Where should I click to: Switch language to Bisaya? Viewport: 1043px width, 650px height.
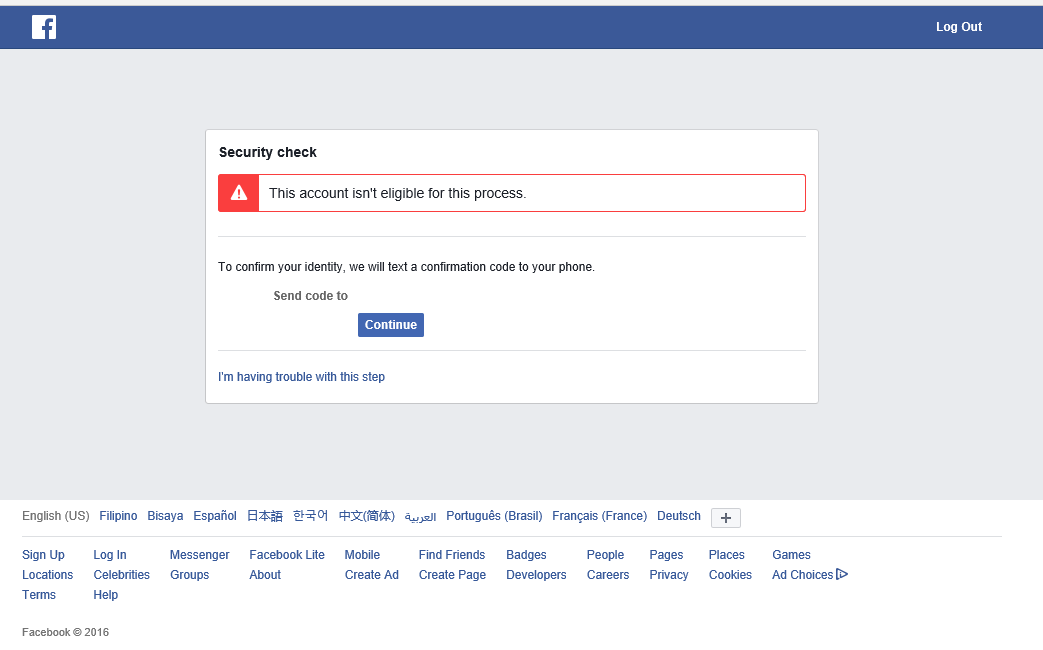(165, 516)
